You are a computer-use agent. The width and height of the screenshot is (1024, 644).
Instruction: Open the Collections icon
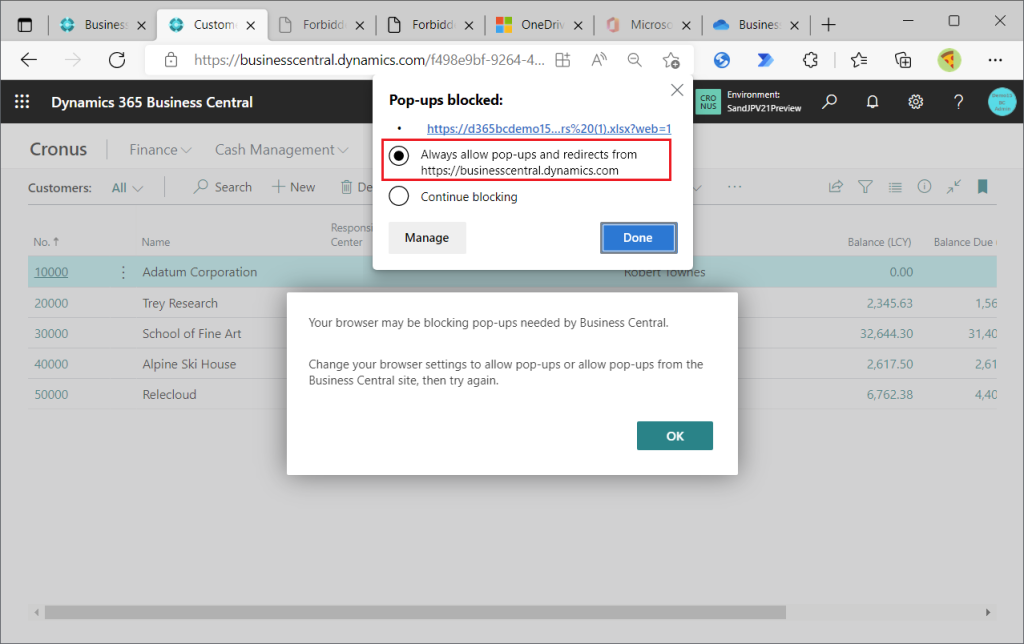(x=903, y=60)
